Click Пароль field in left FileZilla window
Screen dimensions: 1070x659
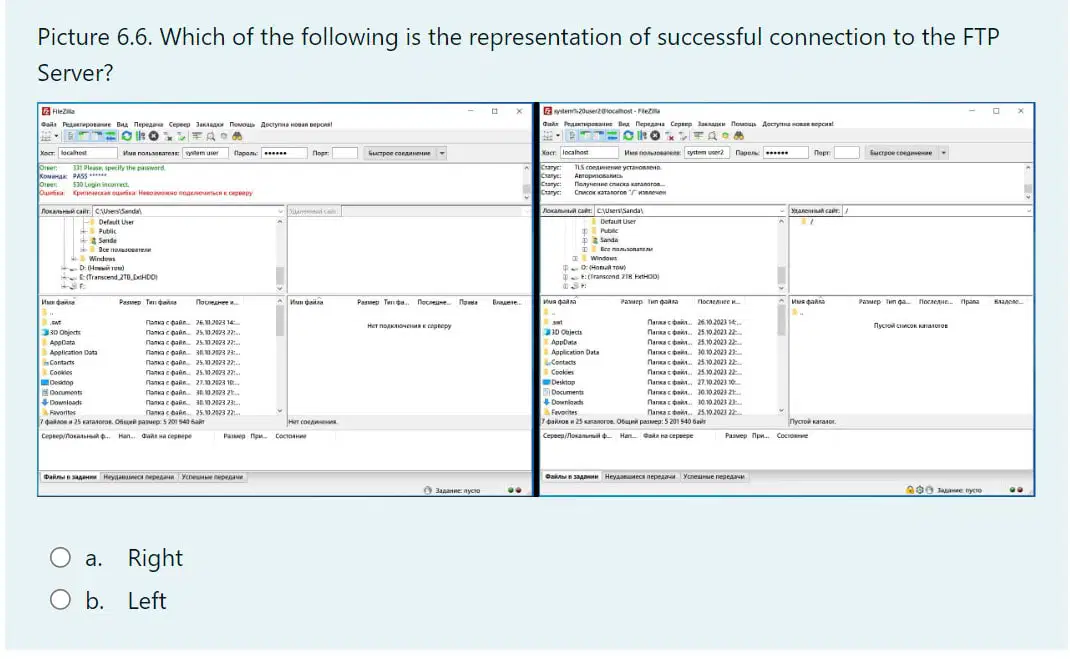284,153
